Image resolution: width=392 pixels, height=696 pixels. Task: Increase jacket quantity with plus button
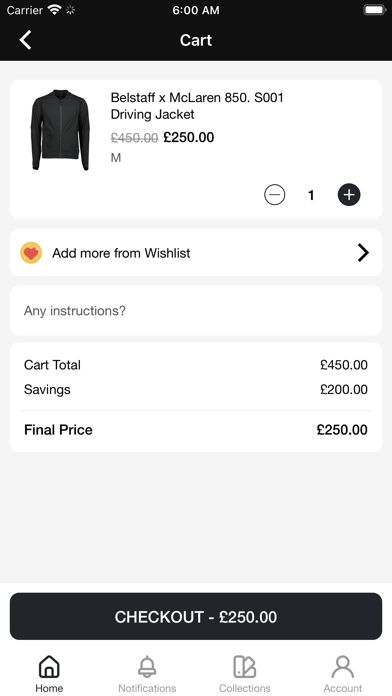tap(349, 195)
